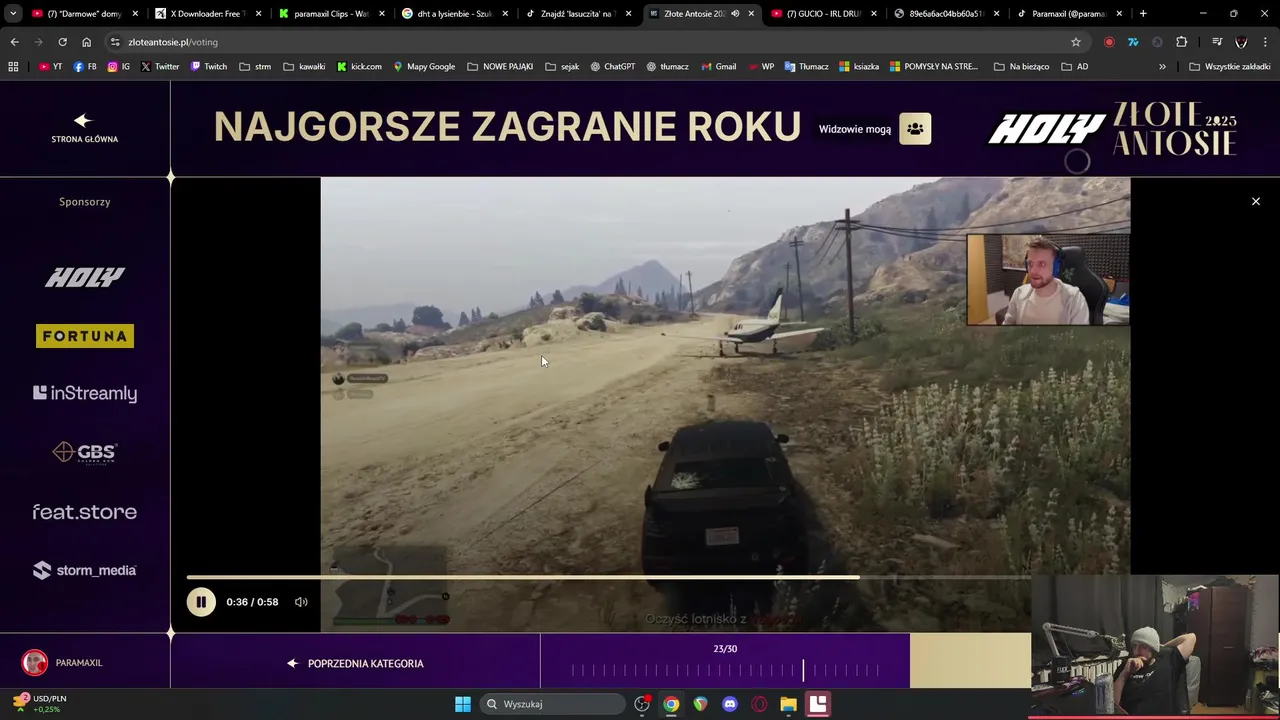Open the inStreamly sponsor logo
This screenshot has height=720, width=1280.
click(85, 393)
